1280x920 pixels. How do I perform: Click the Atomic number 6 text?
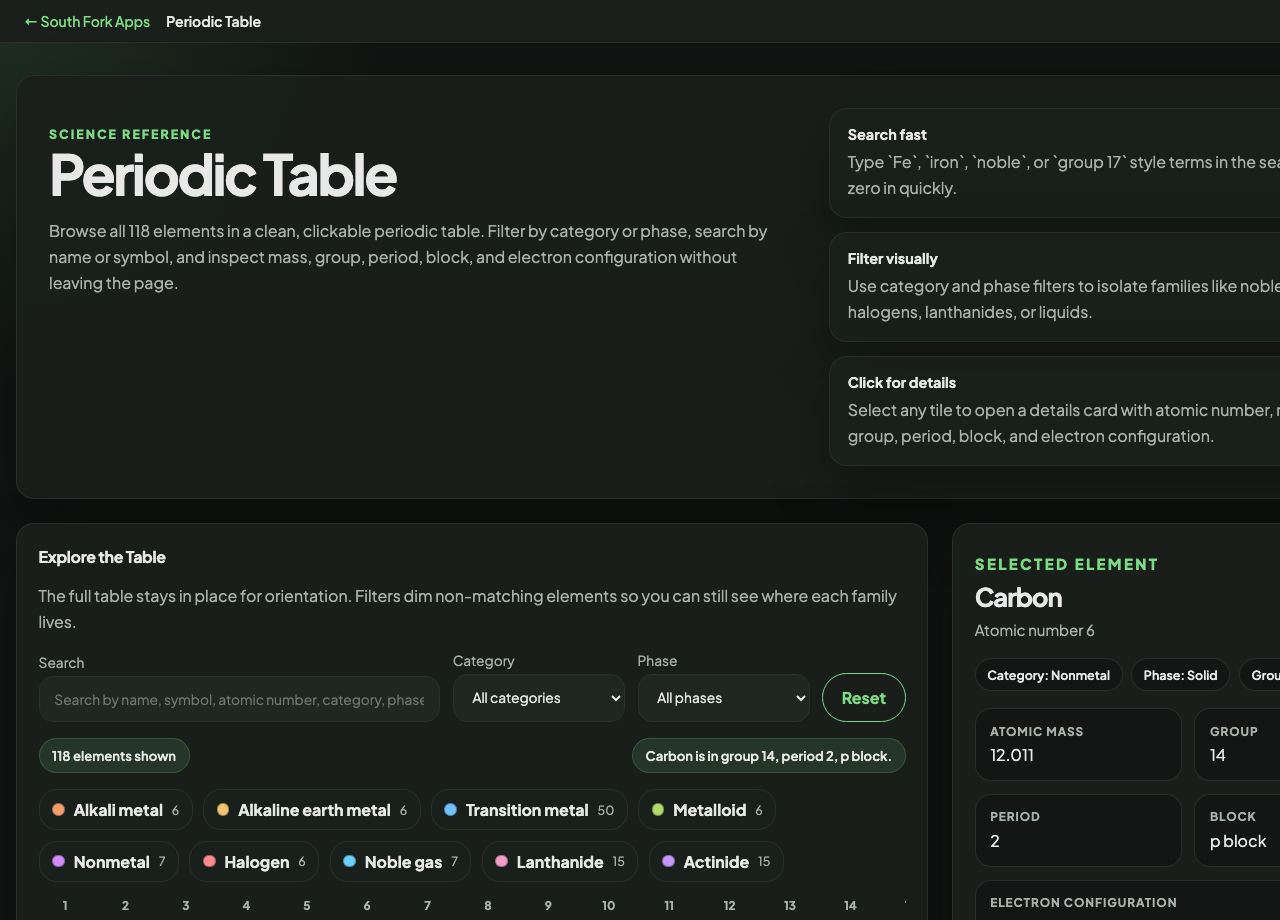(x=1035, y=630)
